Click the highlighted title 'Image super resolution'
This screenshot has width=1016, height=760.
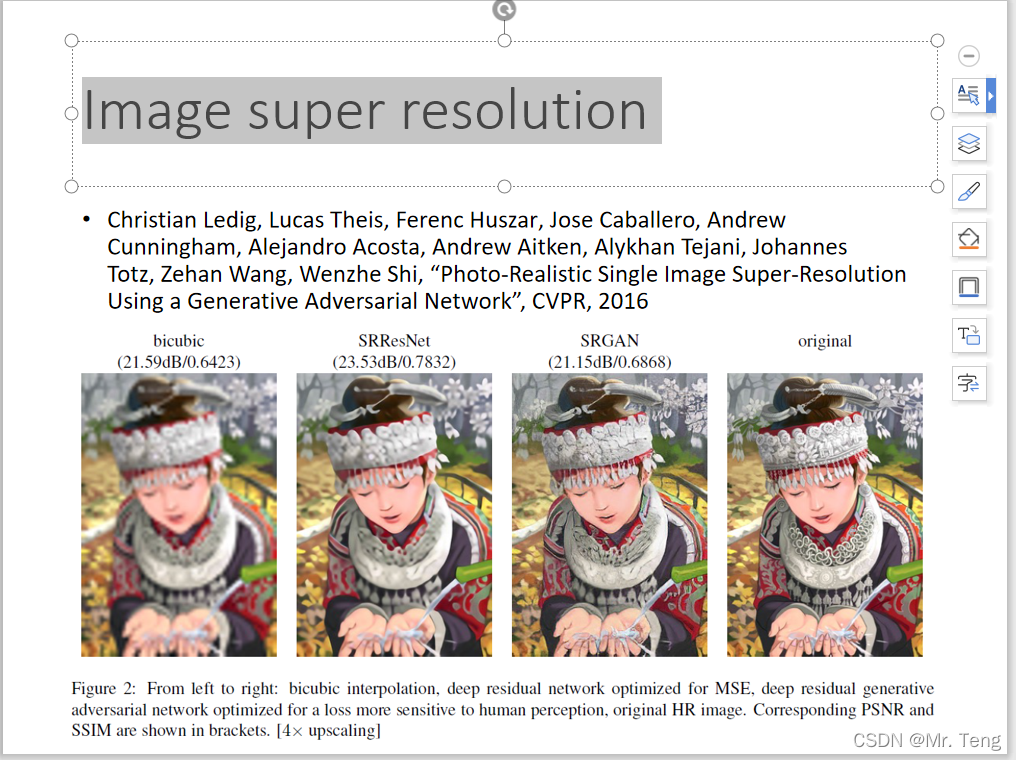coord(371,111)
